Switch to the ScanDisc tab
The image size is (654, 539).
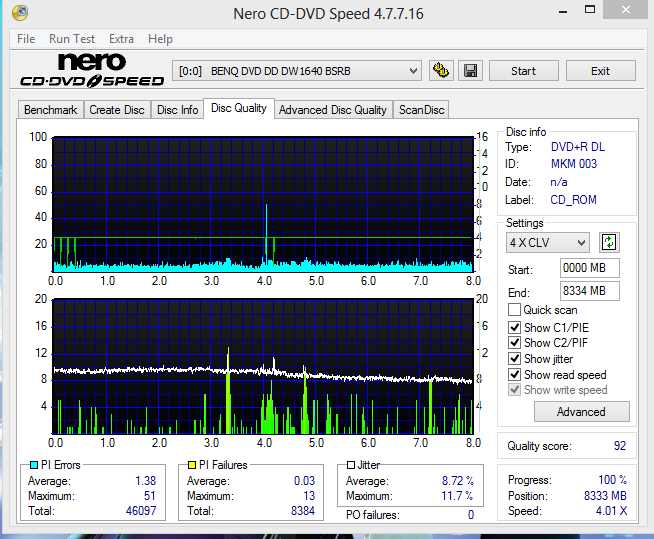tap(421, 110)
